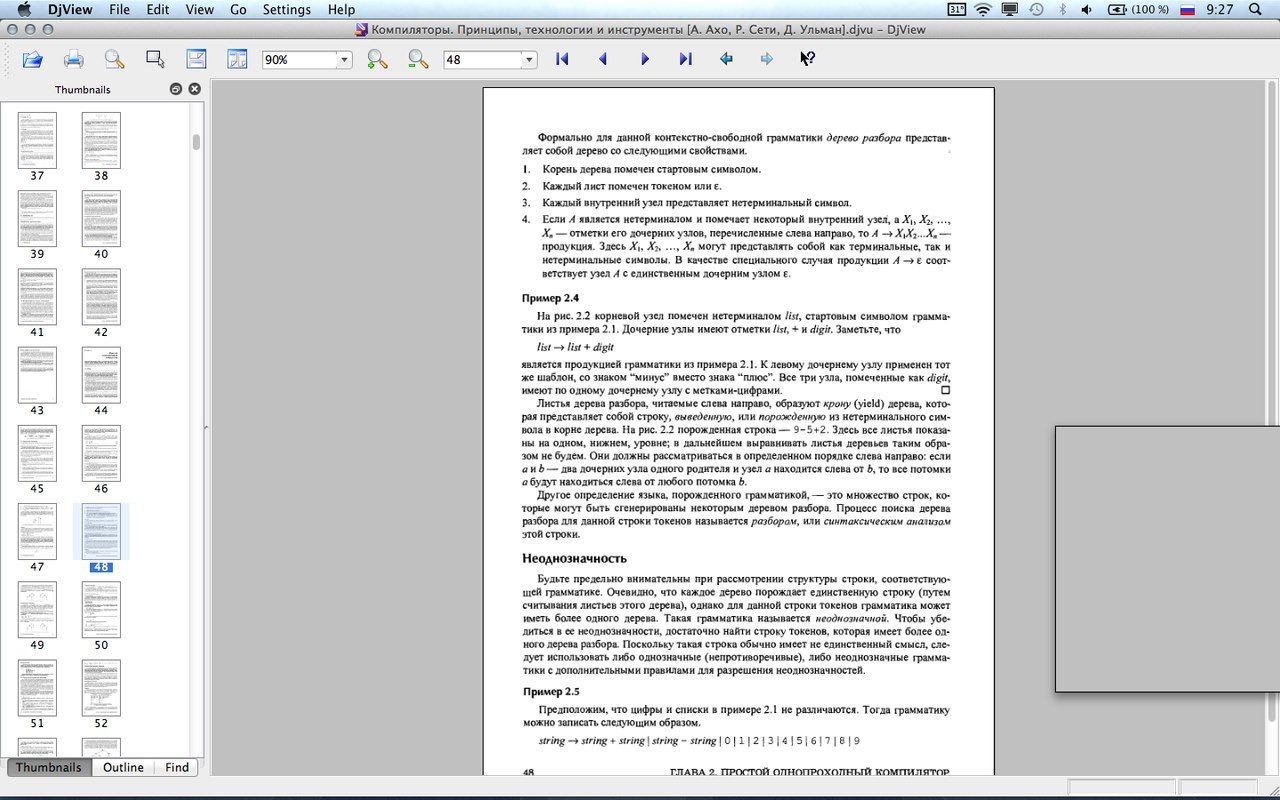Viewport: 1280px width, 800px height.
Task: Open the Bluetooth menu bar icon
Action: tap(1062, 9)
